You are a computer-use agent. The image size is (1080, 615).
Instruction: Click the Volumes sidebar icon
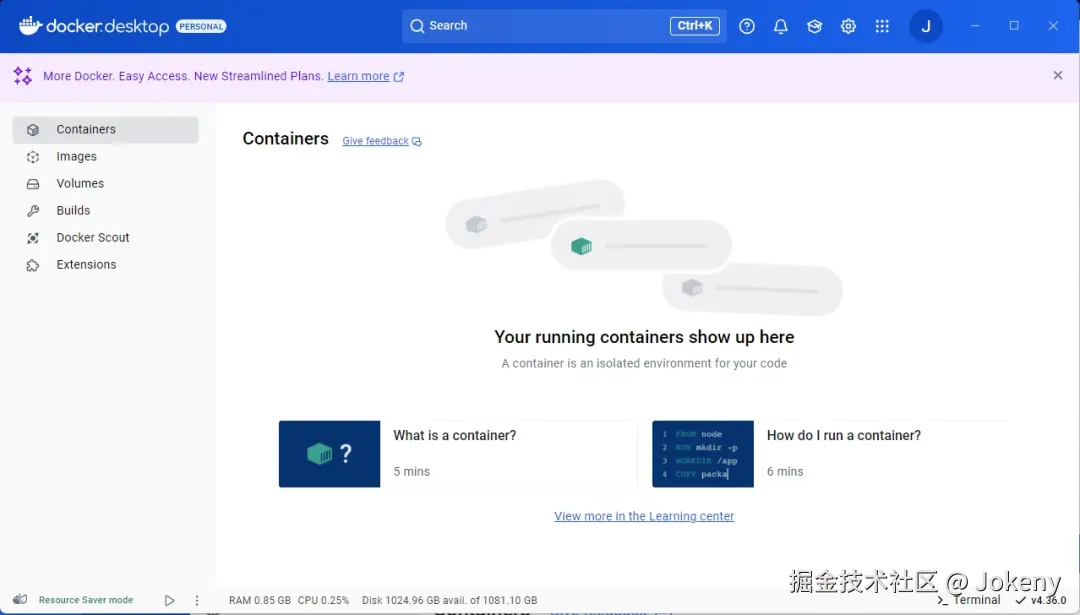(32, 184)
